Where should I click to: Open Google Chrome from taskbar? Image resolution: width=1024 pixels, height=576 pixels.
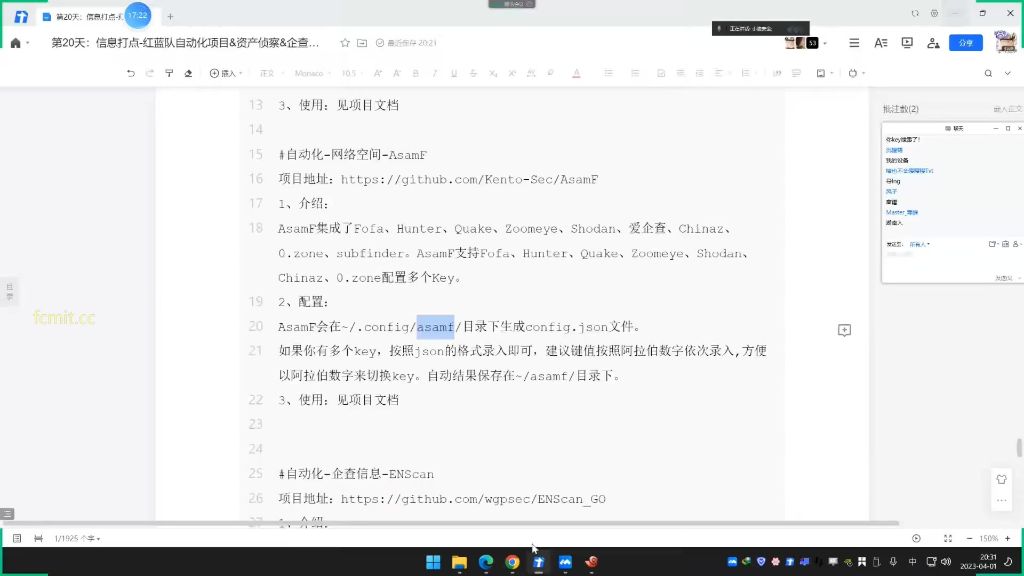pos(512,562)
